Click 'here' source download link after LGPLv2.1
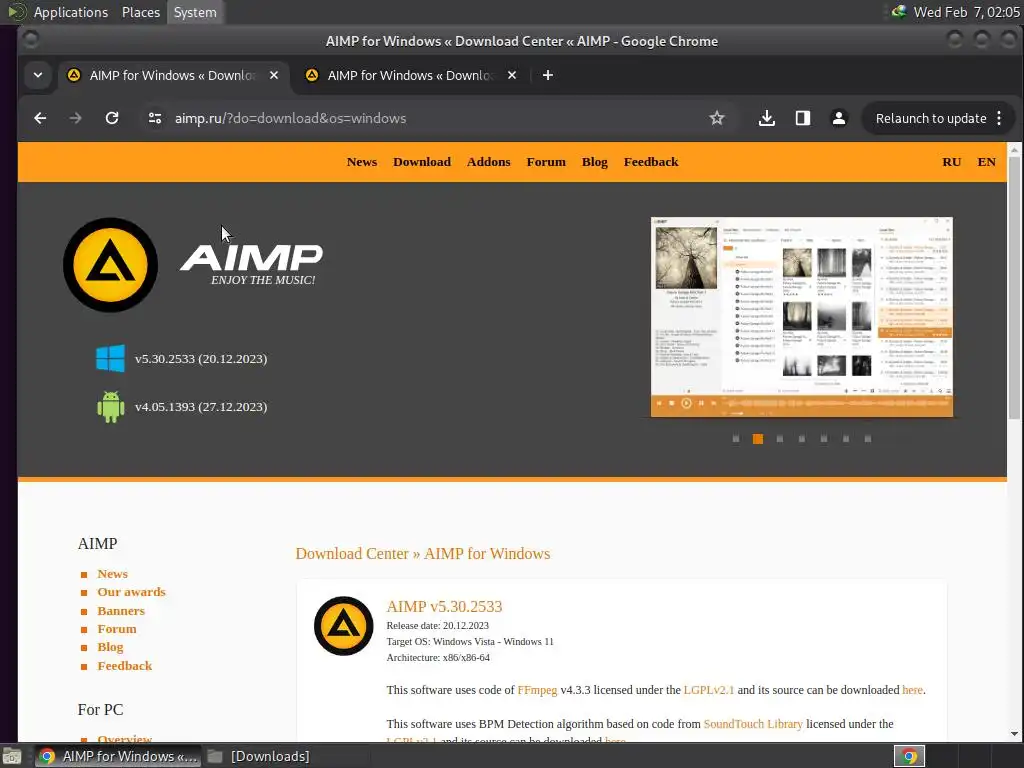Viewport: 1024px width, 768px height. (912, 690)
